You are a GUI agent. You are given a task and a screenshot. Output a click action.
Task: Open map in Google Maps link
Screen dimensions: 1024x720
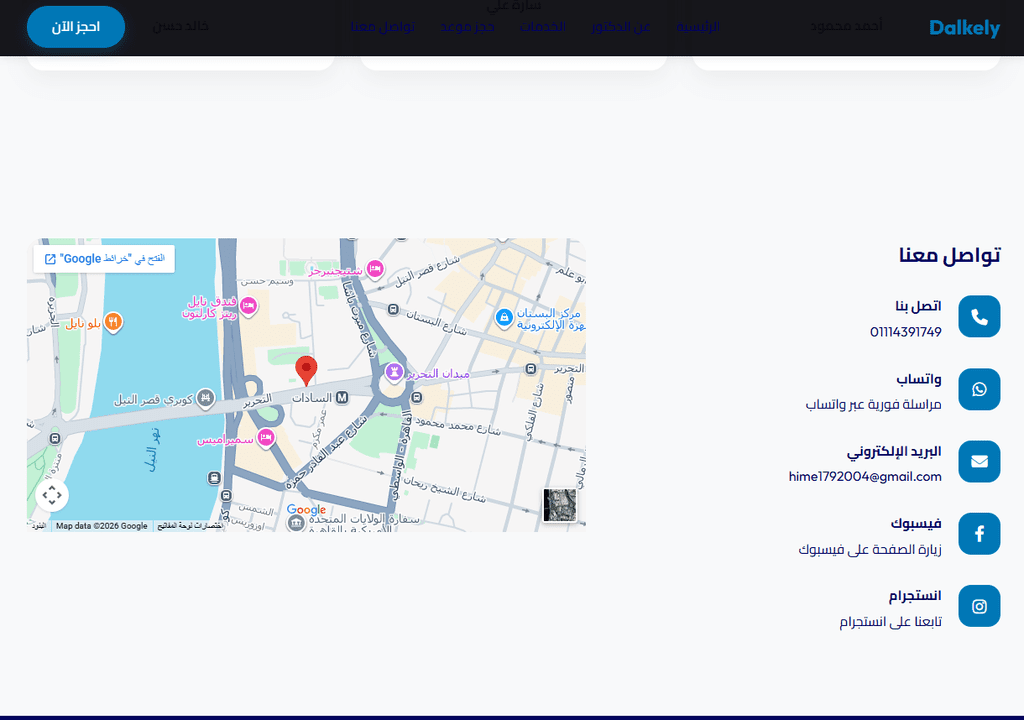pos(104,259)
